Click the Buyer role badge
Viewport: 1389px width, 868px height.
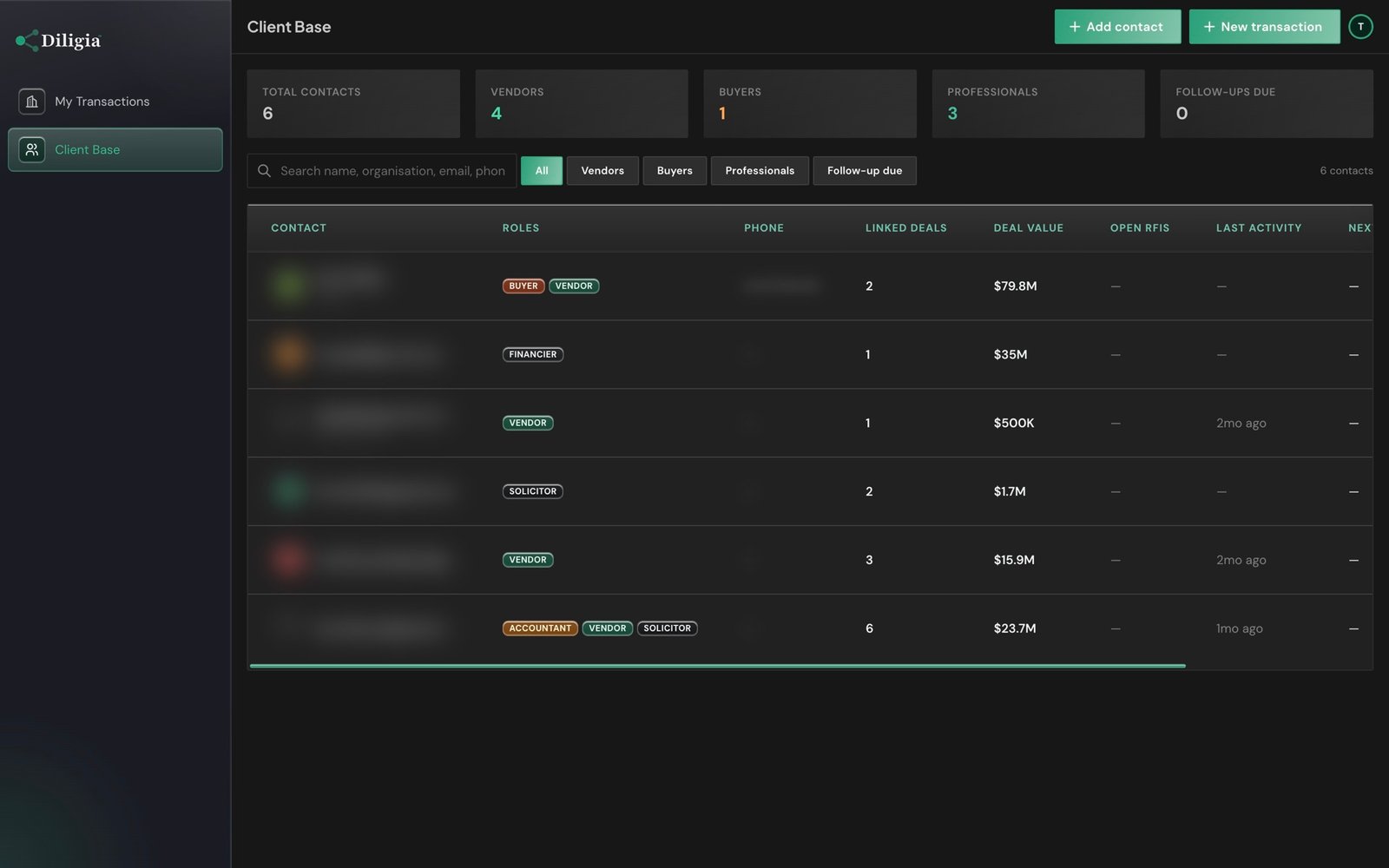(523, 286)
